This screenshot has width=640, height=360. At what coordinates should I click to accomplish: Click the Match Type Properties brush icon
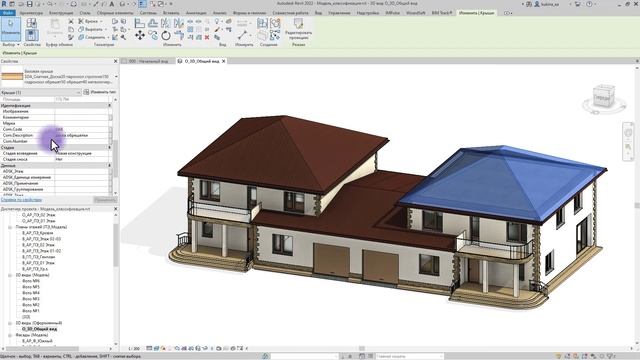pos(71,37)
